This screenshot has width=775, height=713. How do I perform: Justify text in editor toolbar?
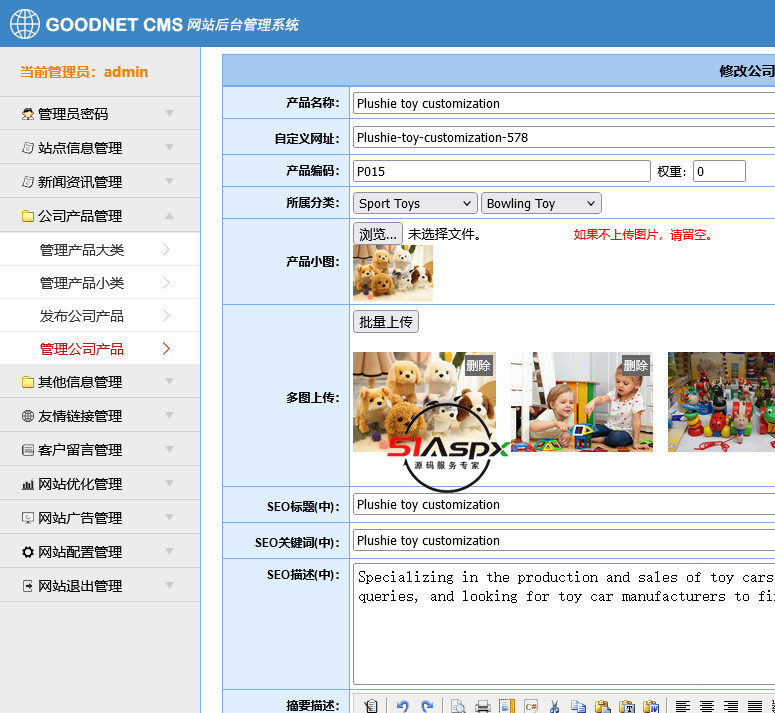pyautogui.click(x=755, y=706)
